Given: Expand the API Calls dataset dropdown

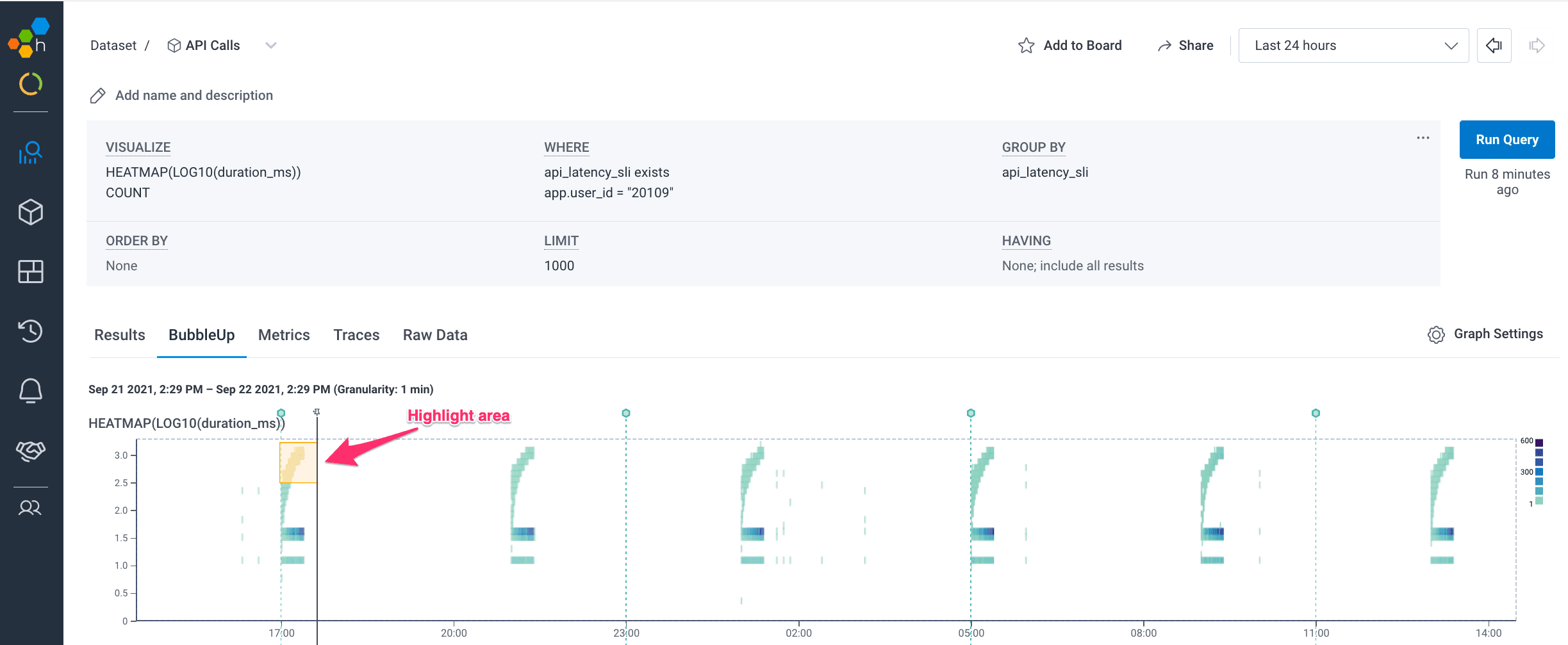Looking at the screenshot, I should tap(270, 45).
